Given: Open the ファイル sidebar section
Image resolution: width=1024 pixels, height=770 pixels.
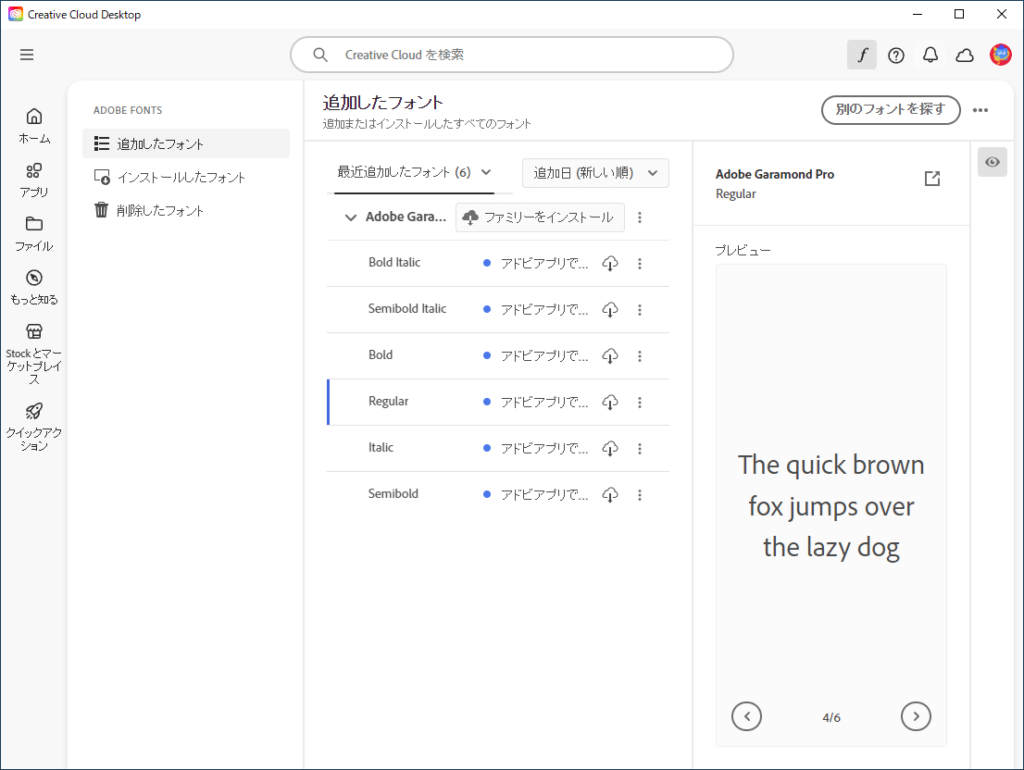Looking at the screenshot, I should point(34,234).
